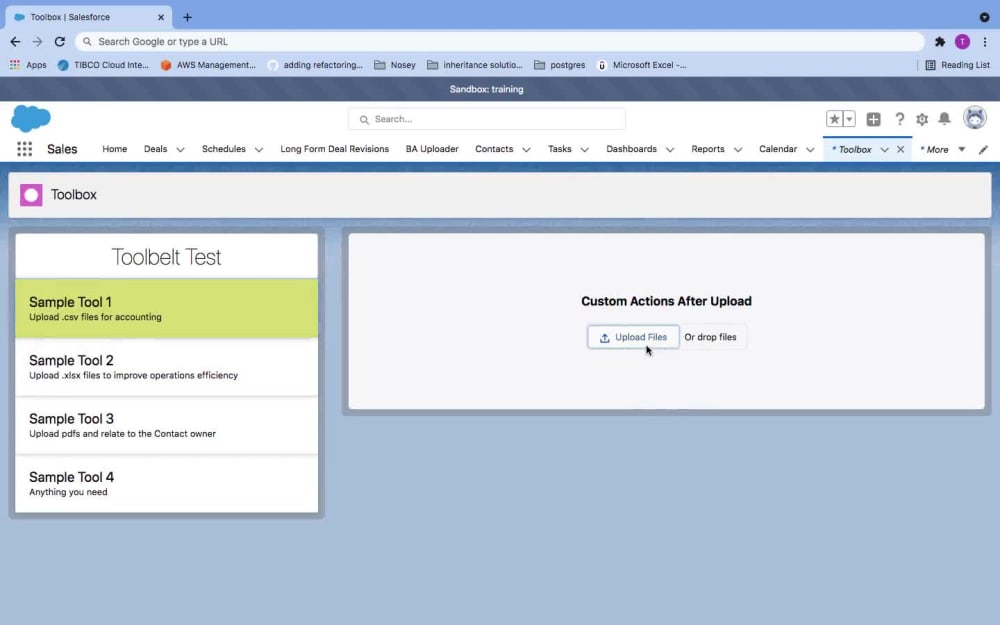Screen dimensions: 1000x625
Task: Open the Contacts tab
Action: point(494,149)
